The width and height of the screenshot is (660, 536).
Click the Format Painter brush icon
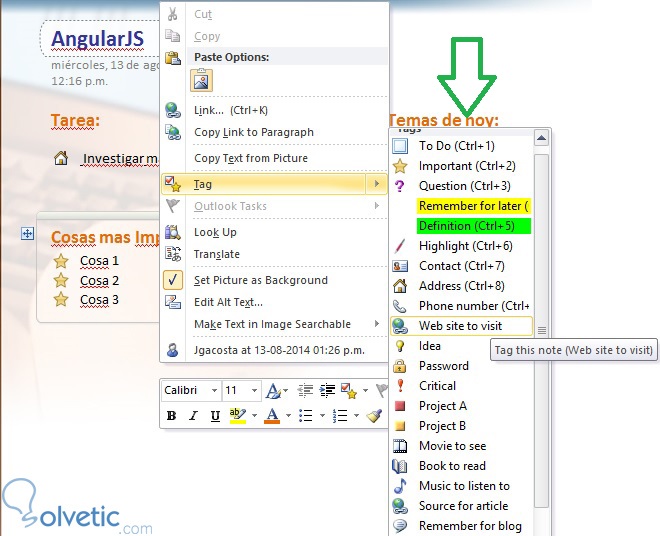[374, 416]
